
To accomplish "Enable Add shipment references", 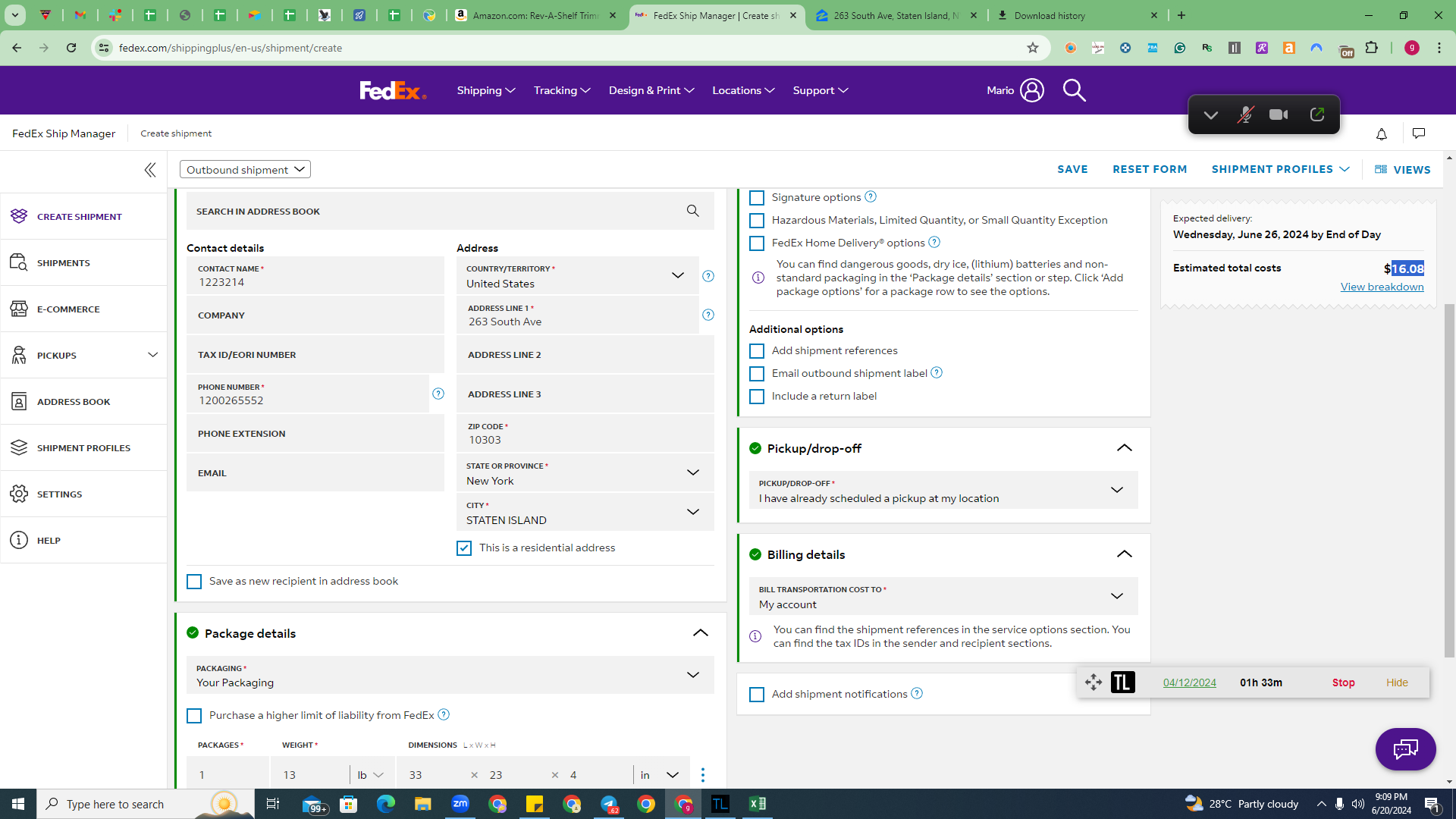I will click(x=757, y=351).
